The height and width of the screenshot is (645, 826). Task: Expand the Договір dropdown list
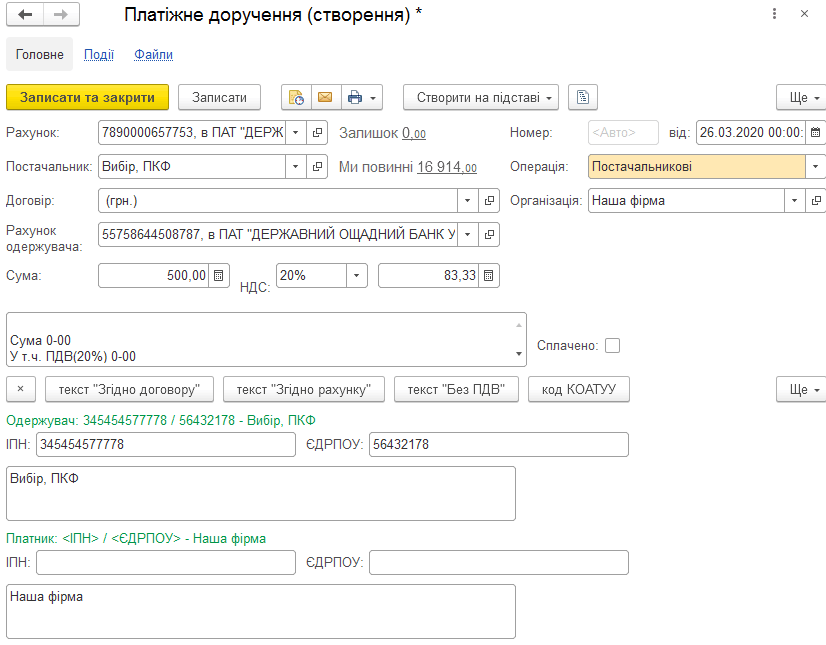pos(467,201)
